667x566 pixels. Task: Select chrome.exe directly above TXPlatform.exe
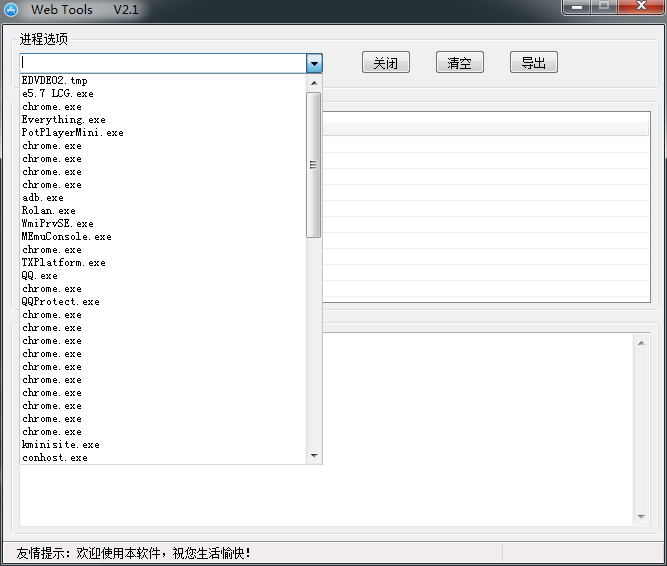click(163, 250)
